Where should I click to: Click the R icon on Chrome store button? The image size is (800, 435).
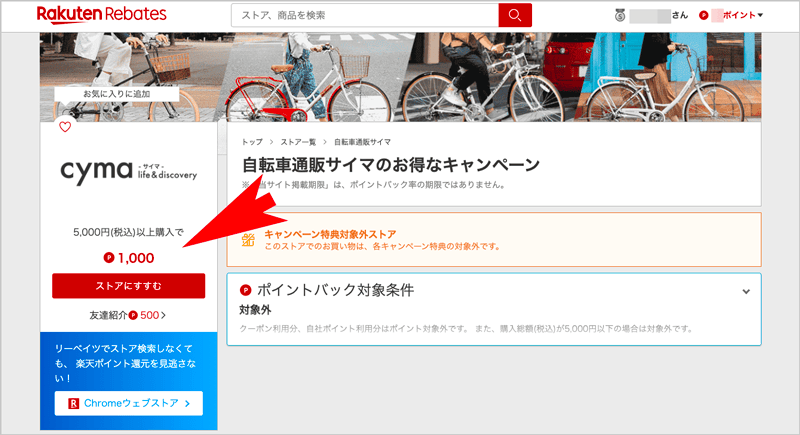point(73,403)
